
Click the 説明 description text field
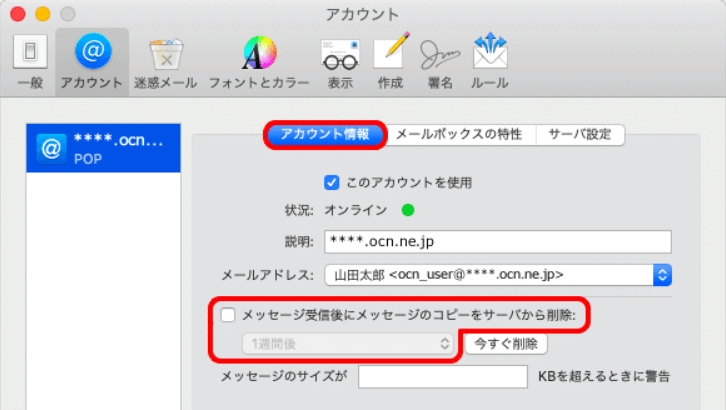tap(498, 242)
